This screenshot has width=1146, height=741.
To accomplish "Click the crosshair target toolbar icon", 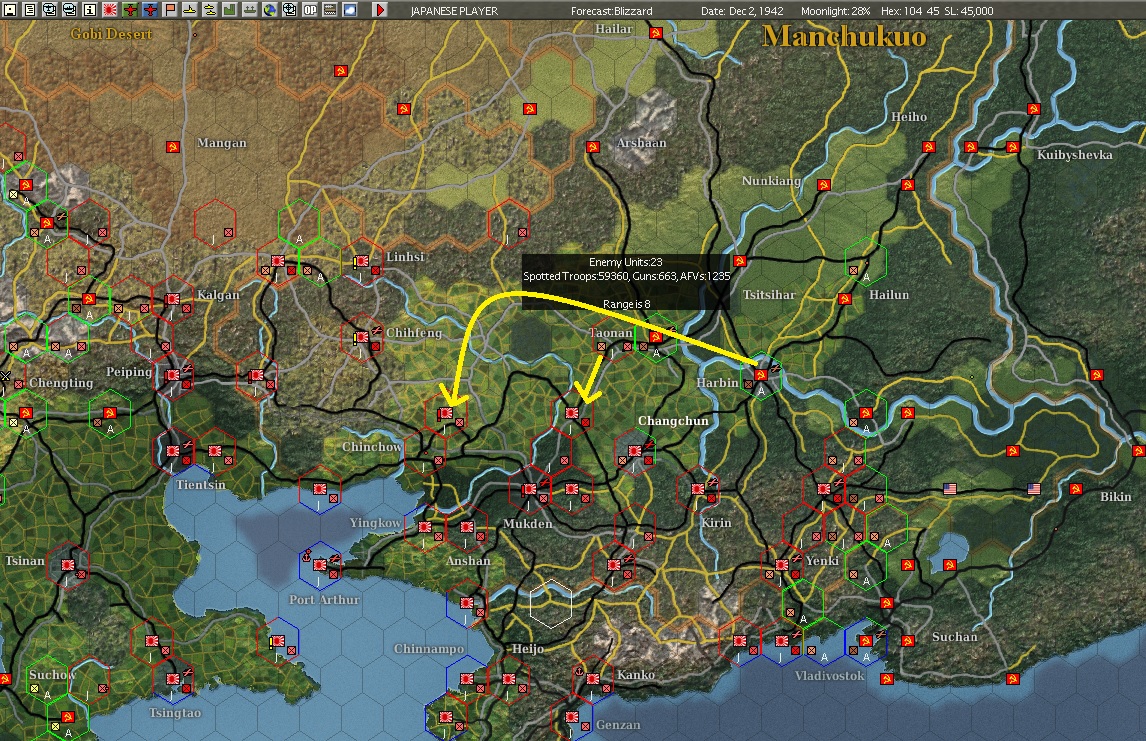I will tap(289, 10).
